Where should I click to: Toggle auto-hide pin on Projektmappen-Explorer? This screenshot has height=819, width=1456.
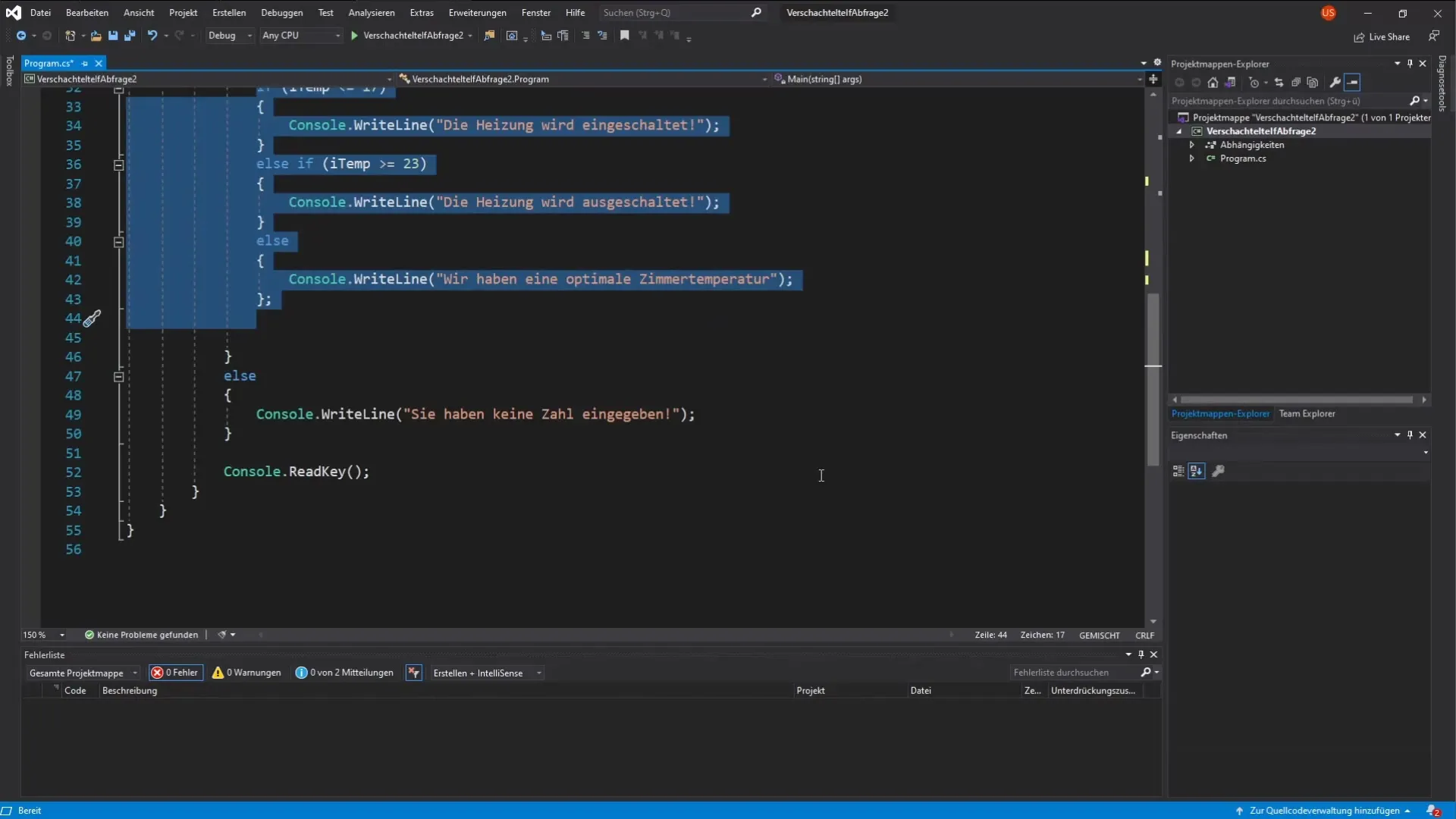pos(1410,64)
